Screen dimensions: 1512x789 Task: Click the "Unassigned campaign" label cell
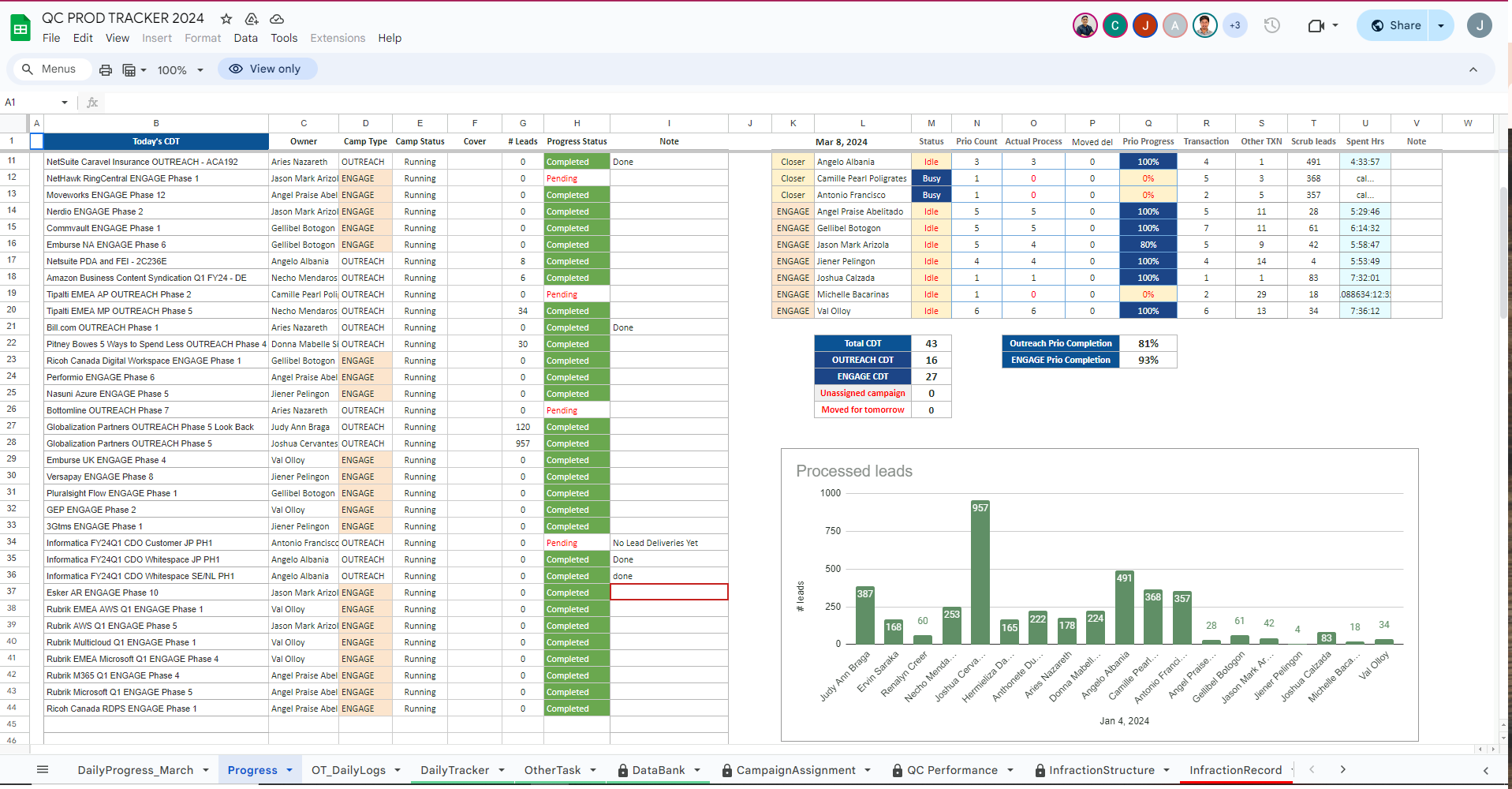pyautogui.click(x=863, y=394)
